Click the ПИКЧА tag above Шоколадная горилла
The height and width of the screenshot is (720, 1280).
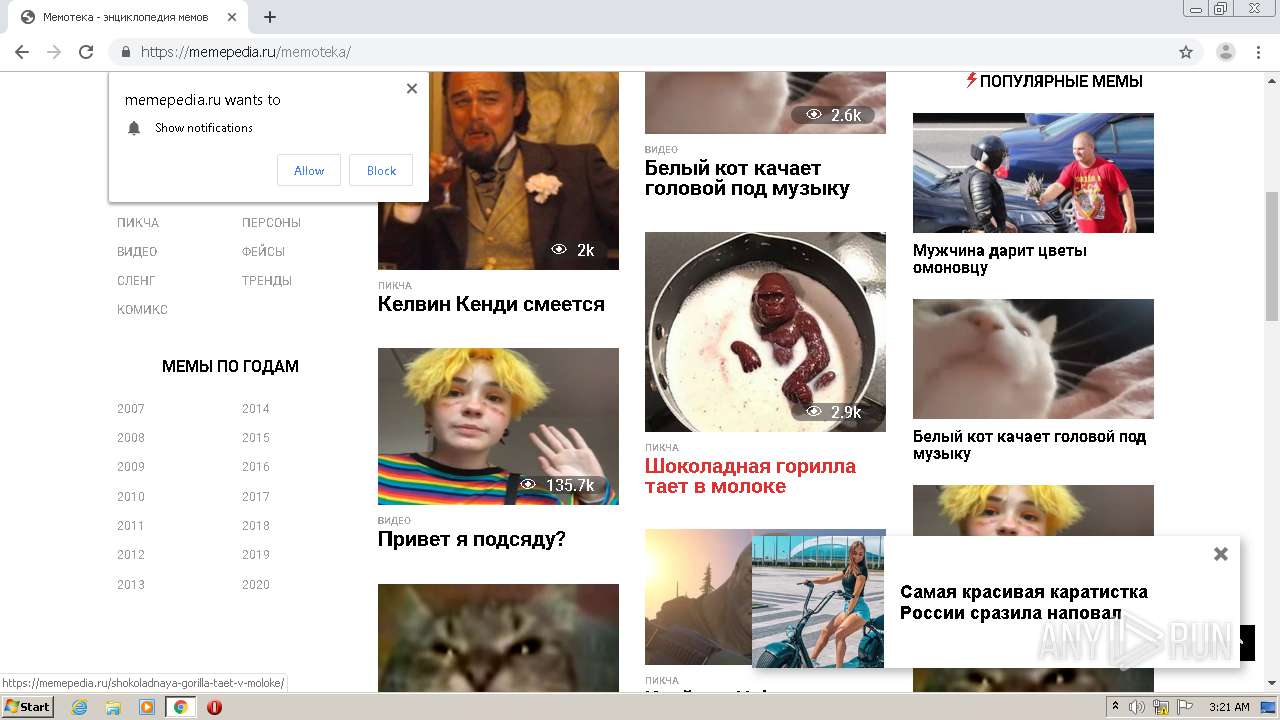coord(661,448)
